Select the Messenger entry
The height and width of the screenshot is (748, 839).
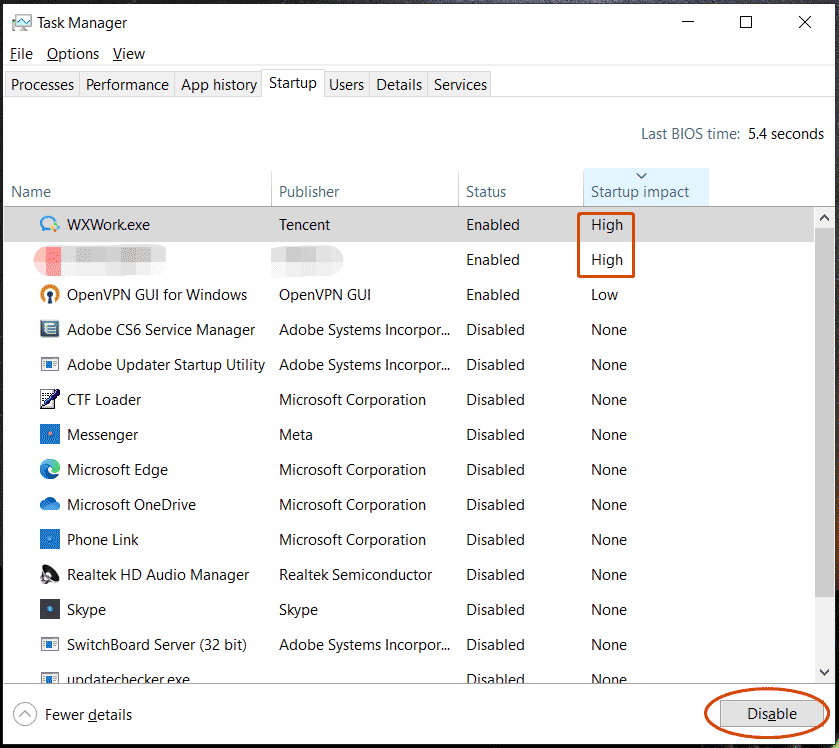tap(102, 435)
